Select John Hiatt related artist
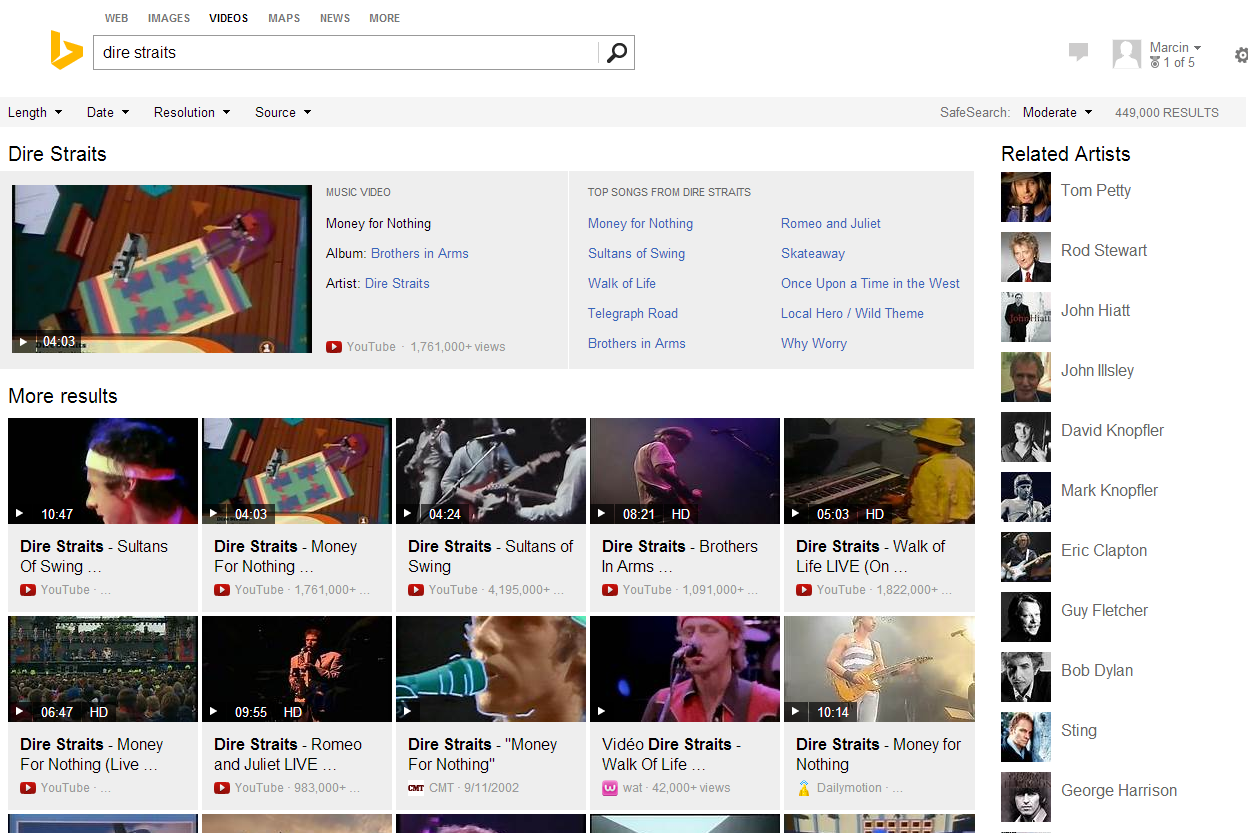This screenshot has height=833, width=1248. coord(1095,310)
